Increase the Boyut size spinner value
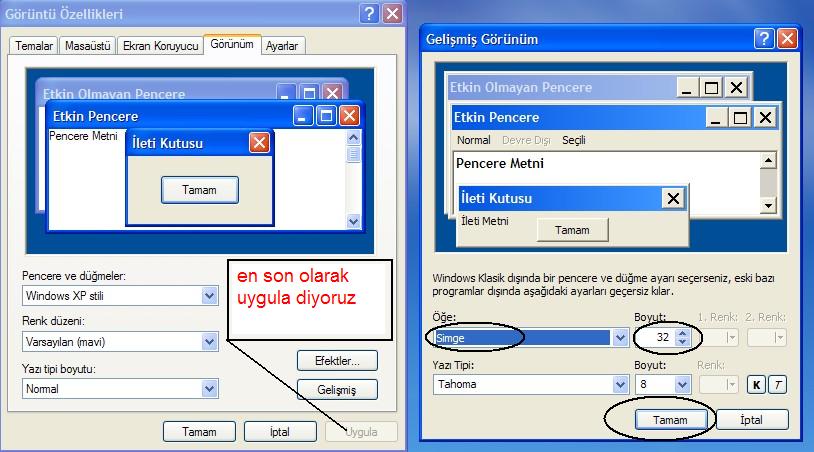 click(x=683, y=333)
